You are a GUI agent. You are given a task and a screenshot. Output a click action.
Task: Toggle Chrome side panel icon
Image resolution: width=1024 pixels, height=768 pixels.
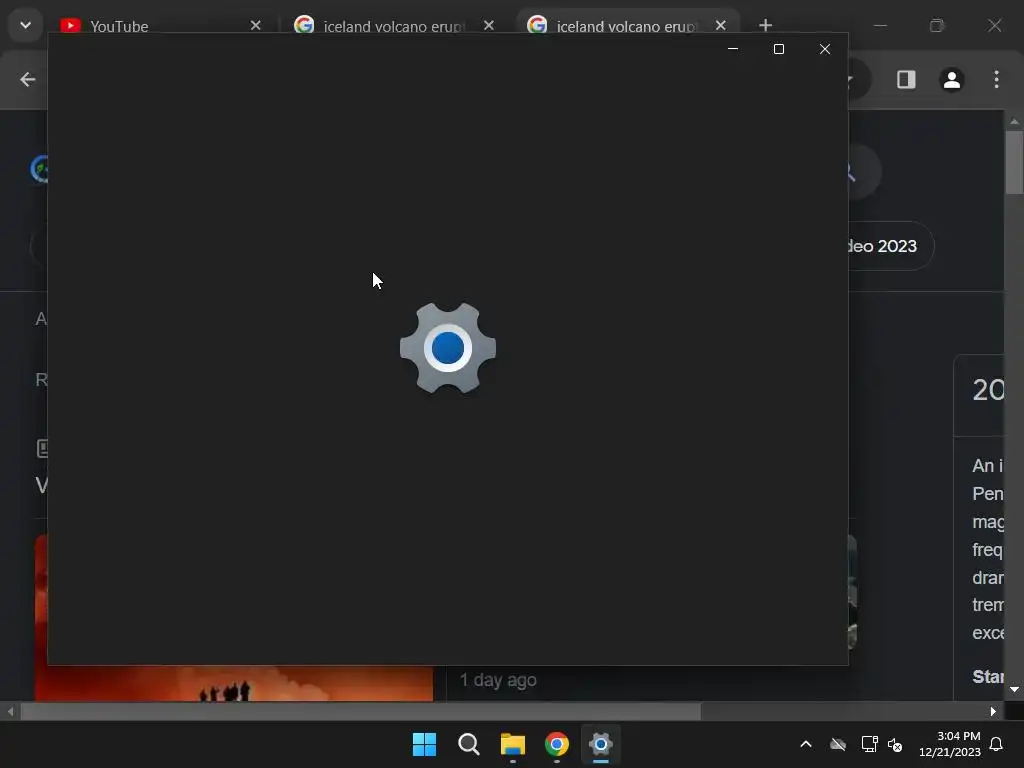(x=906, y=80)
